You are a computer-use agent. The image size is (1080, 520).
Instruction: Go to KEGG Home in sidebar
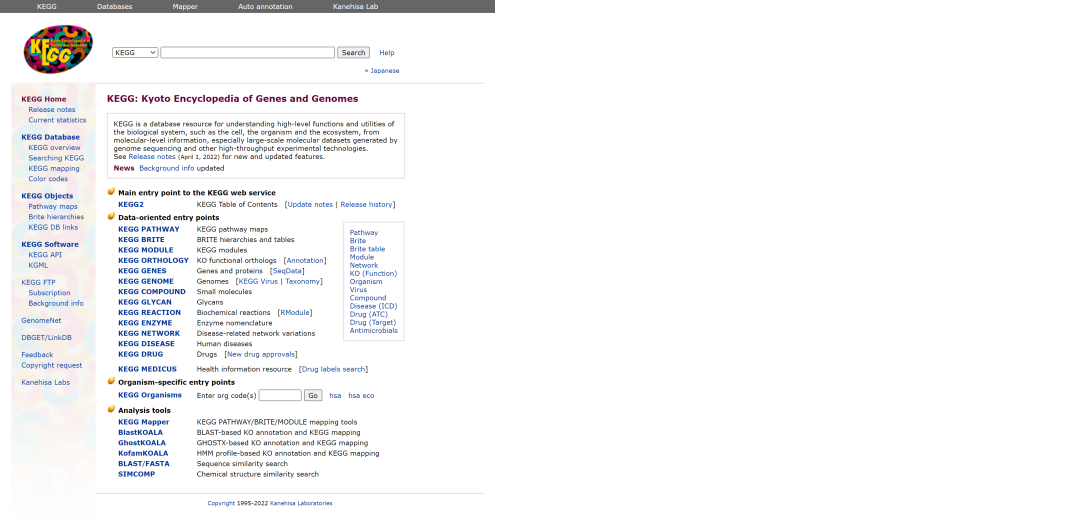click(43, 99)
